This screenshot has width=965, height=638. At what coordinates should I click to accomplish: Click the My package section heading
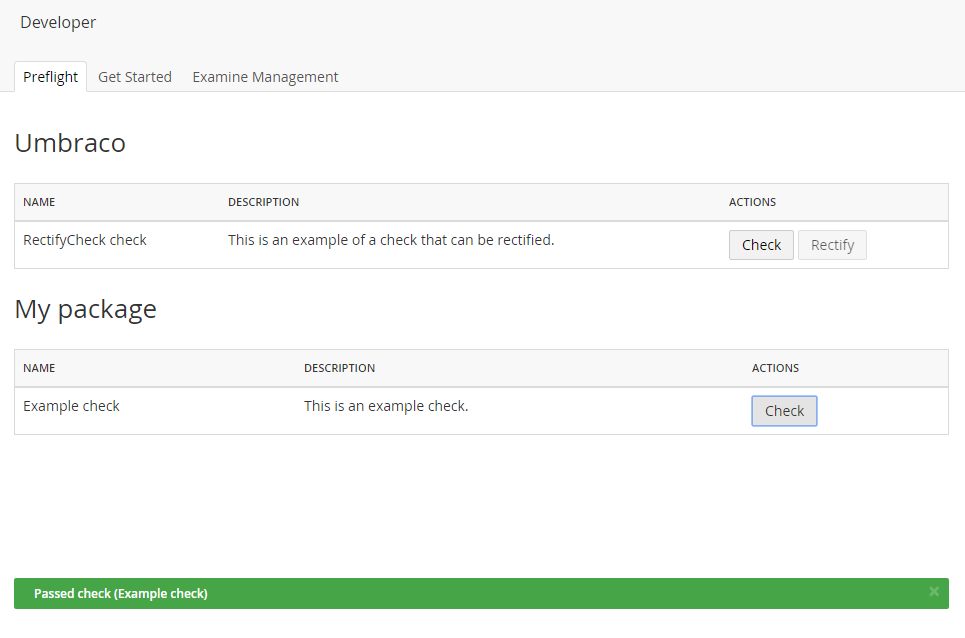coord(86,309)
